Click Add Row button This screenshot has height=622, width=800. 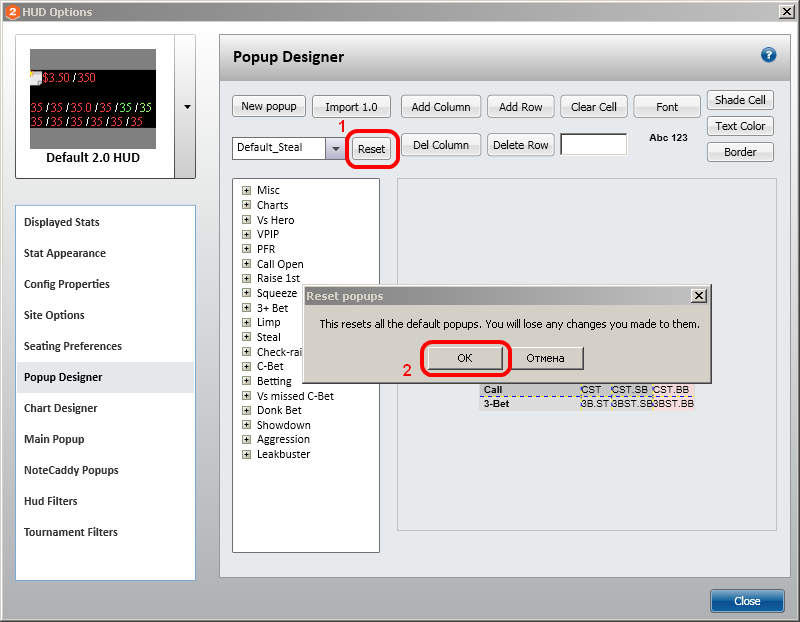click(520, 107)
